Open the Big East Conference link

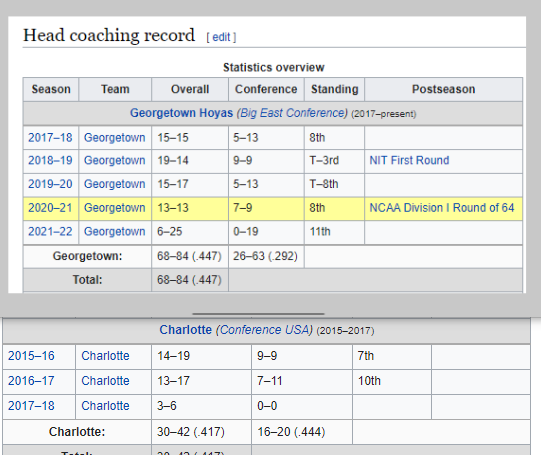click(293, 113)
